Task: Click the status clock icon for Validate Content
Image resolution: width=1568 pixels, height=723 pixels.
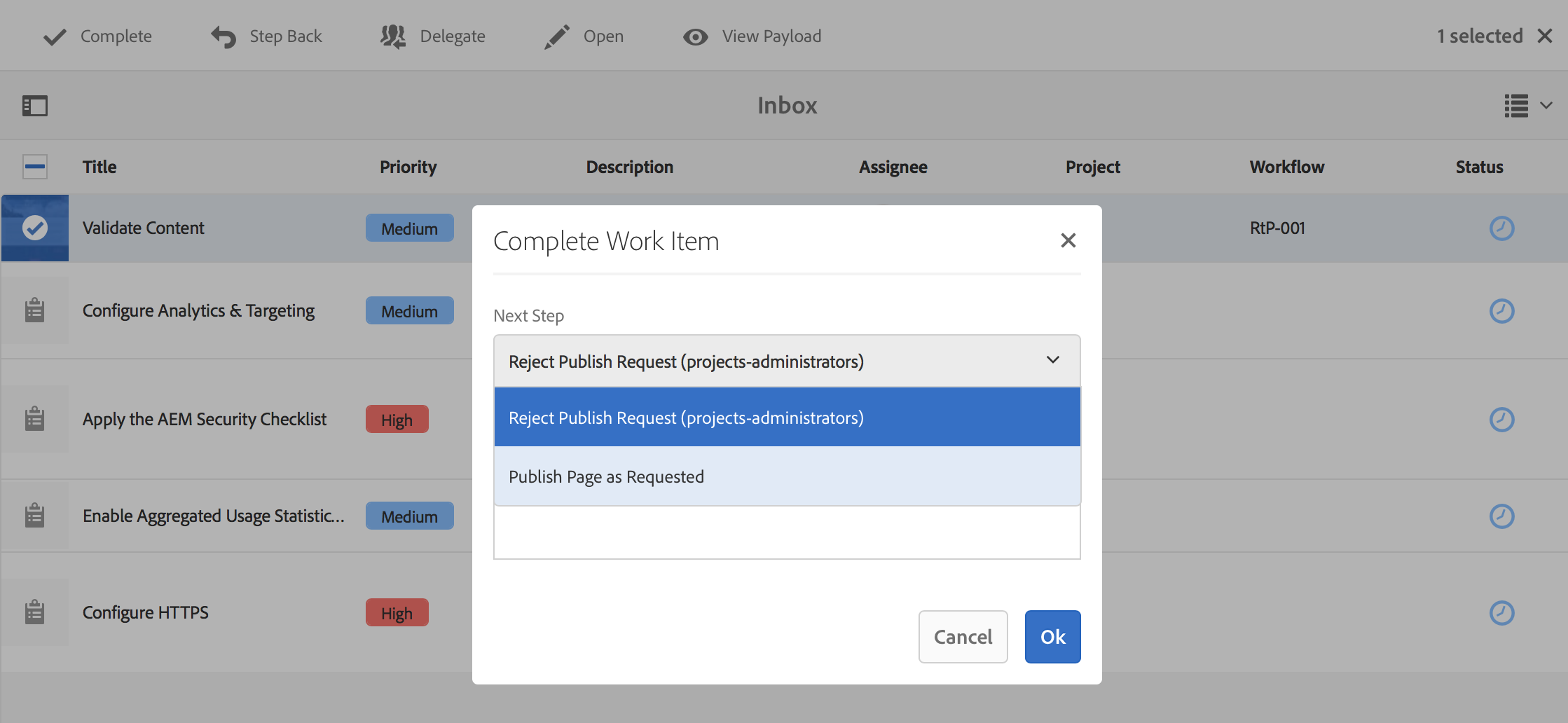Action: [1501, 228]
